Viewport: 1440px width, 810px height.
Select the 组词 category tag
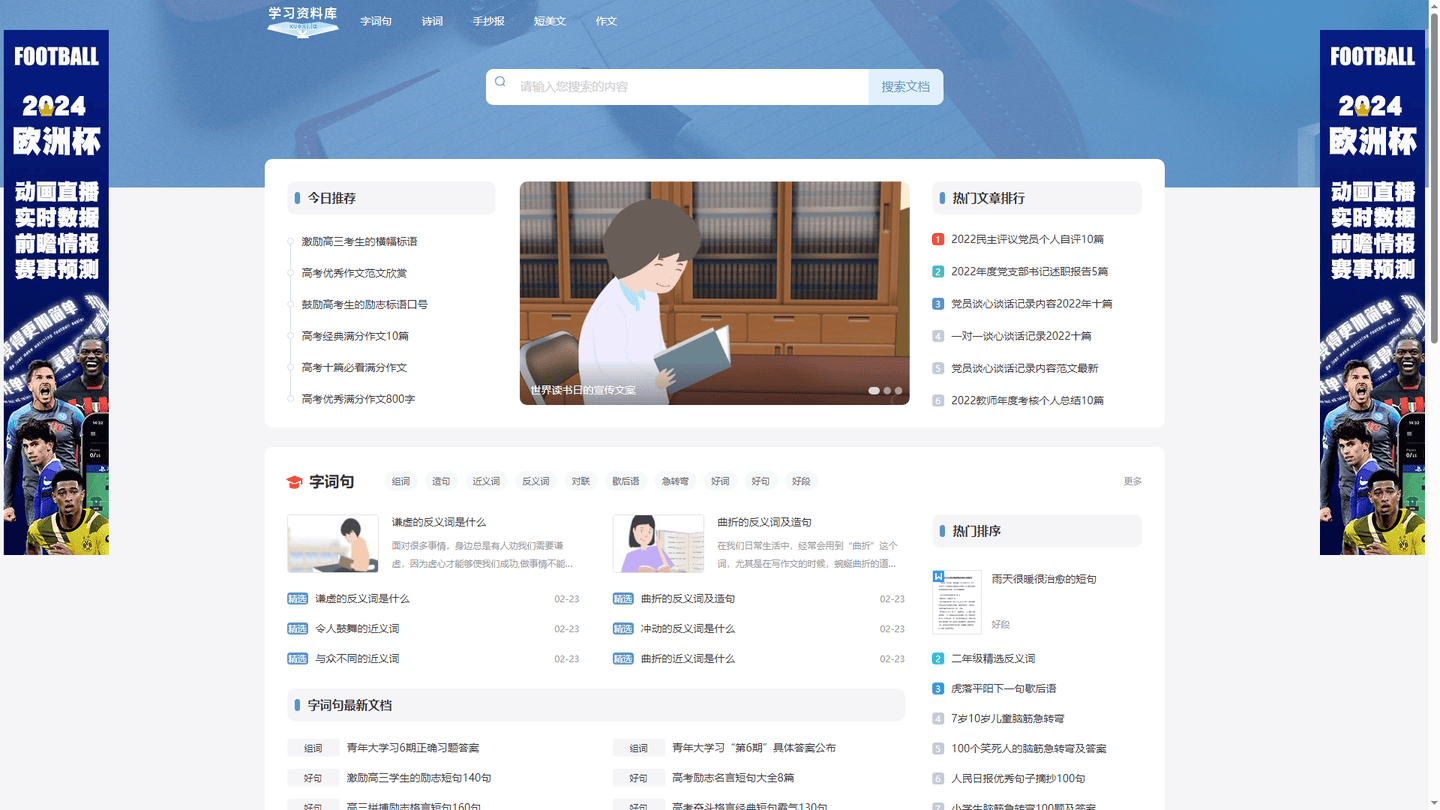click(x=401, y=481)
